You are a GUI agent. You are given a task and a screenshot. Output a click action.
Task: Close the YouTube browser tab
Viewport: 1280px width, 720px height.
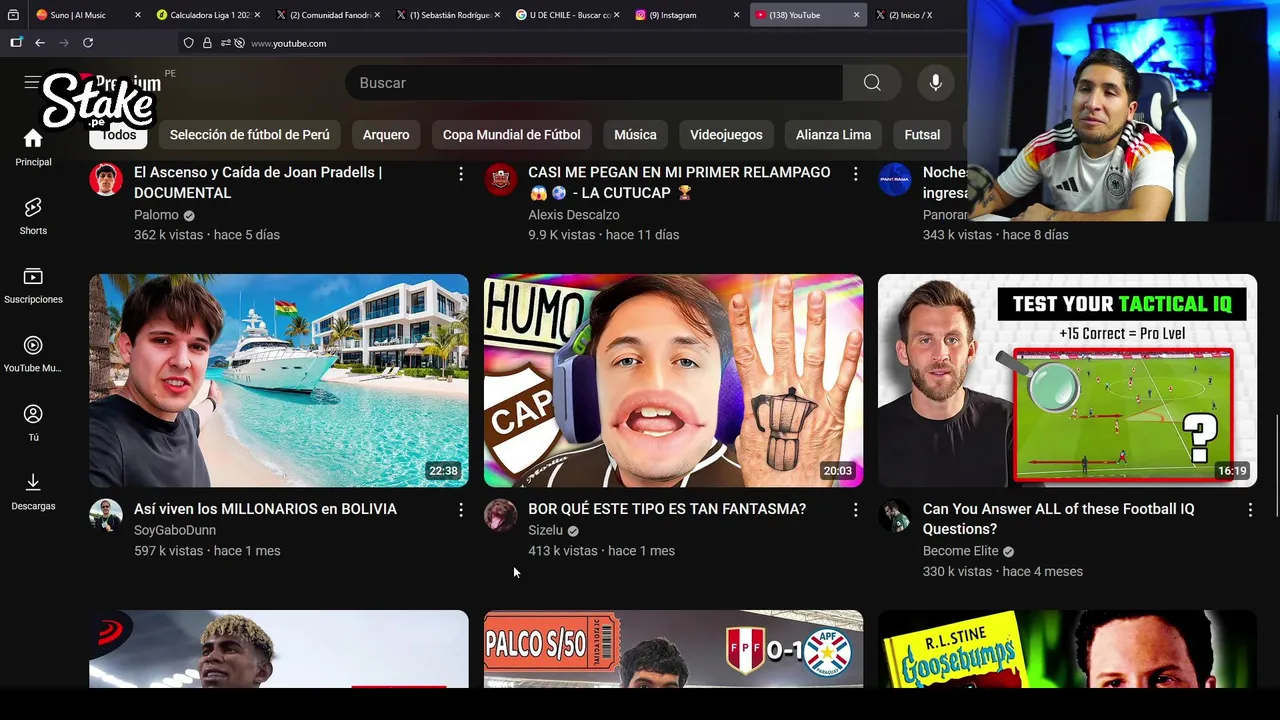click(x=856, y=15)
